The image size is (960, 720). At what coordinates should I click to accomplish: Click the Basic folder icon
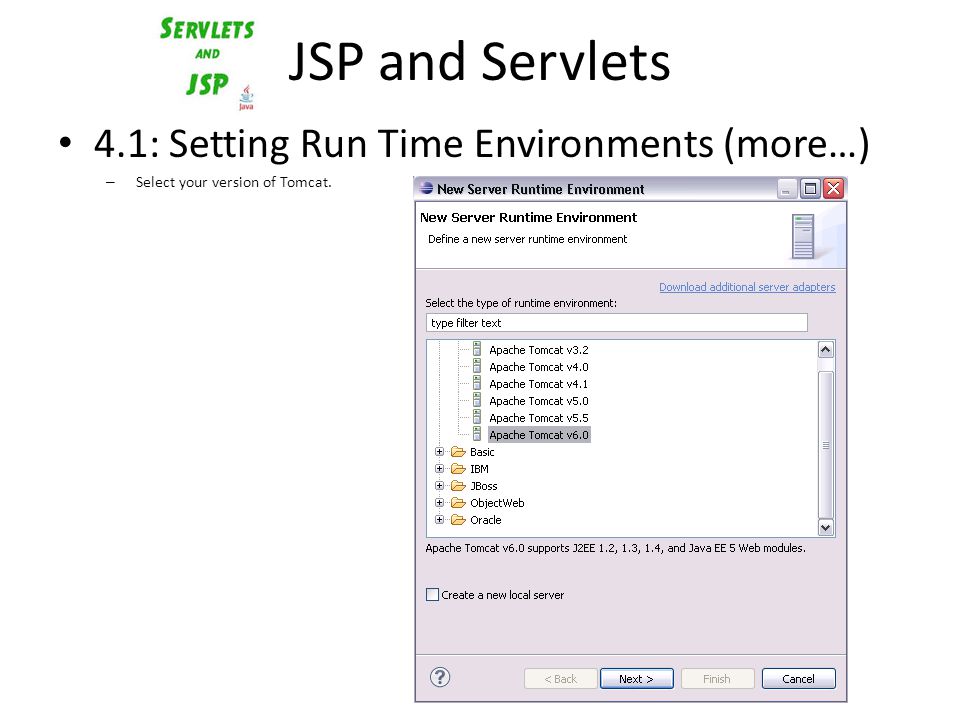point(458,452)
